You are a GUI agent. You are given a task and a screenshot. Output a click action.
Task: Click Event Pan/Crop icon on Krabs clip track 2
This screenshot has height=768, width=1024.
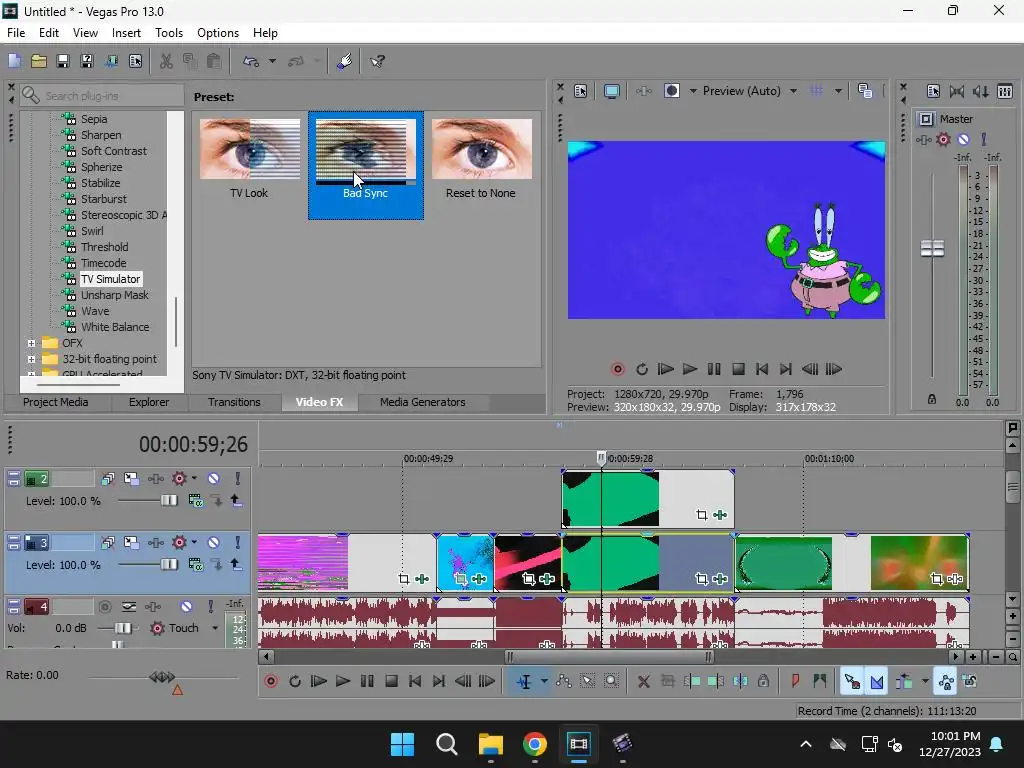point(701,515)
